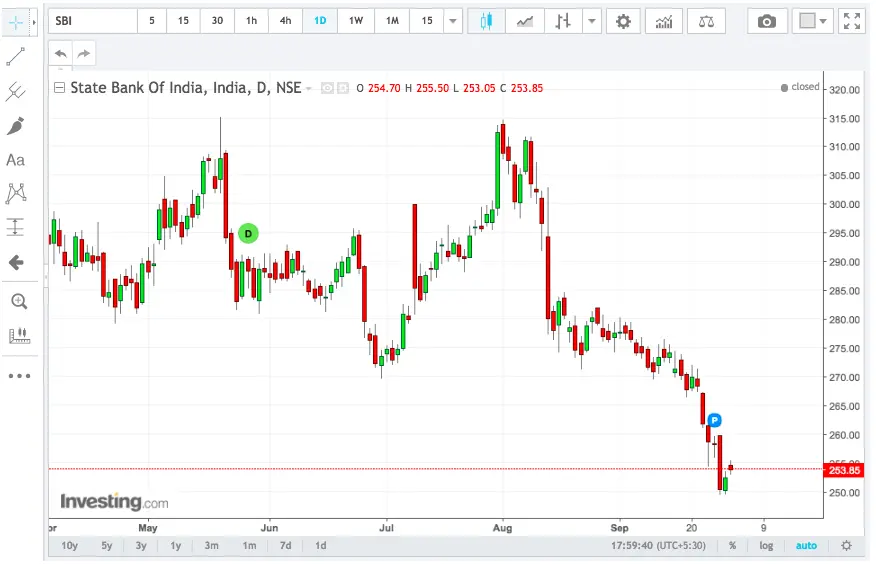The image size is (876, 564).
Task: Toggle chart series visibility eye icon
Action: click(x=327, y=88)
